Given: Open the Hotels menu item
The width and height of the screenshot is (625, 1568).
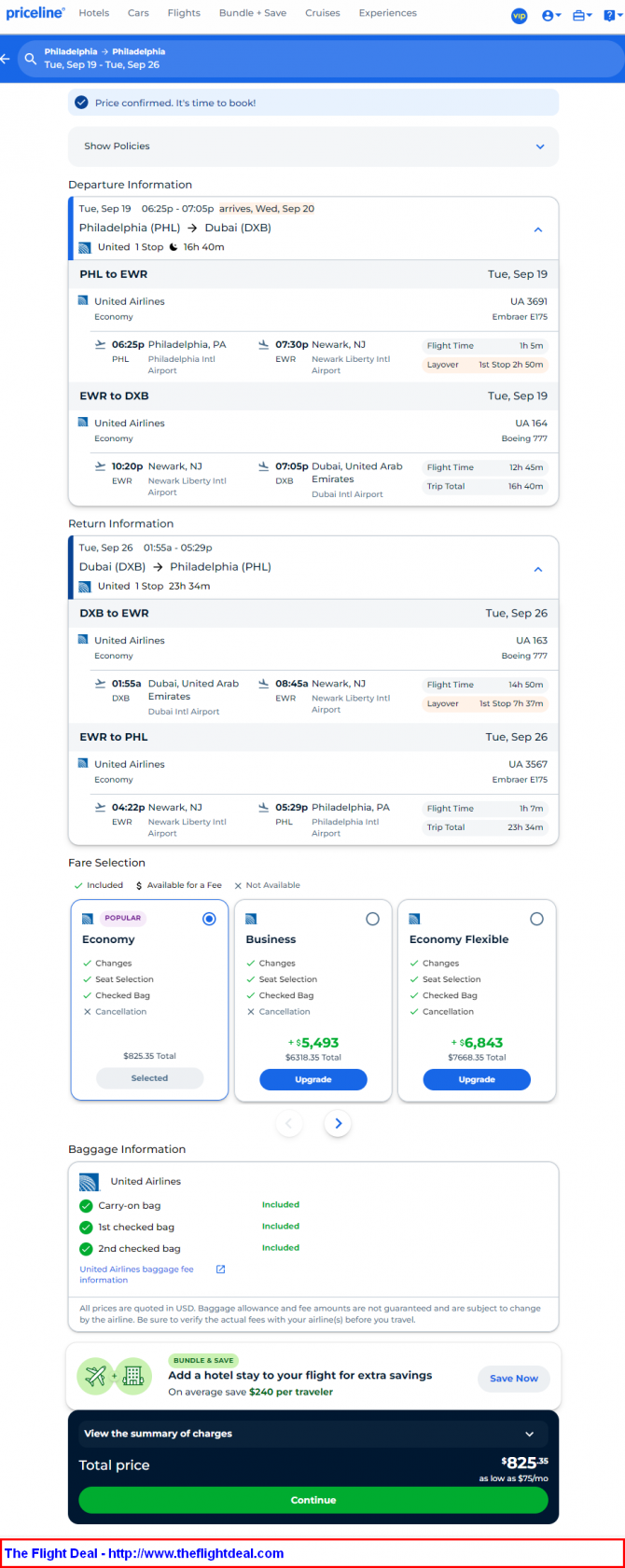Looking at the screenshot, I should pyautogui.click(x=93, y=13).
